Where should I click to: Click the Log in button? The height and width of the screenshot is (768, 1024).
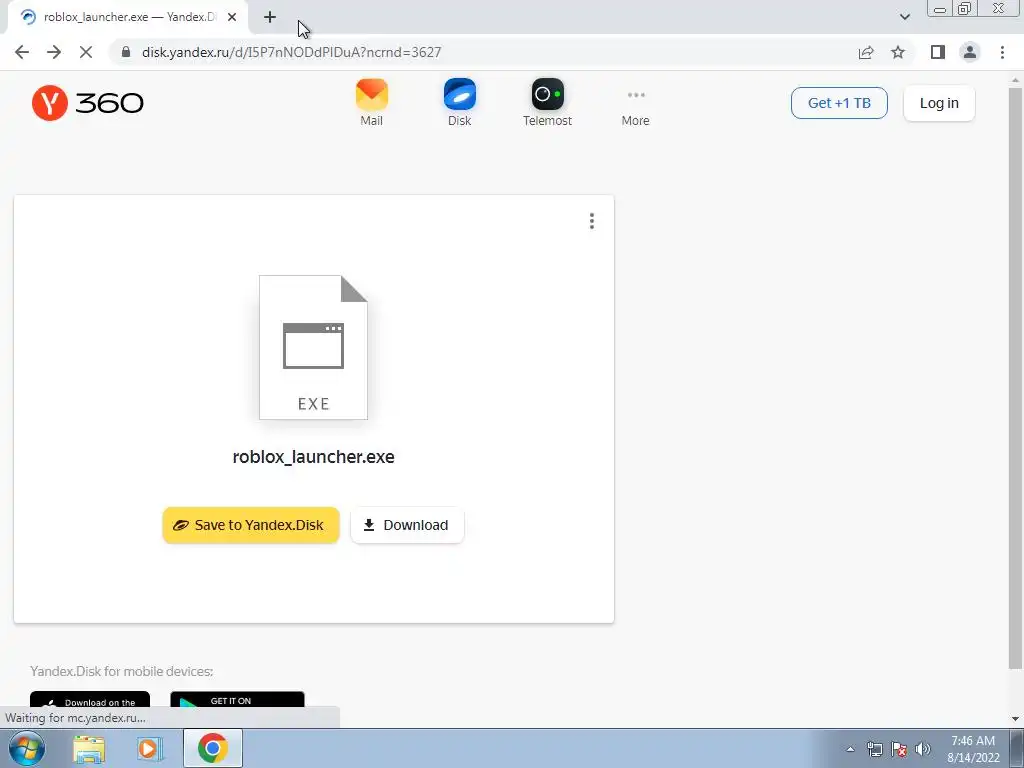(x=939, y=103)
